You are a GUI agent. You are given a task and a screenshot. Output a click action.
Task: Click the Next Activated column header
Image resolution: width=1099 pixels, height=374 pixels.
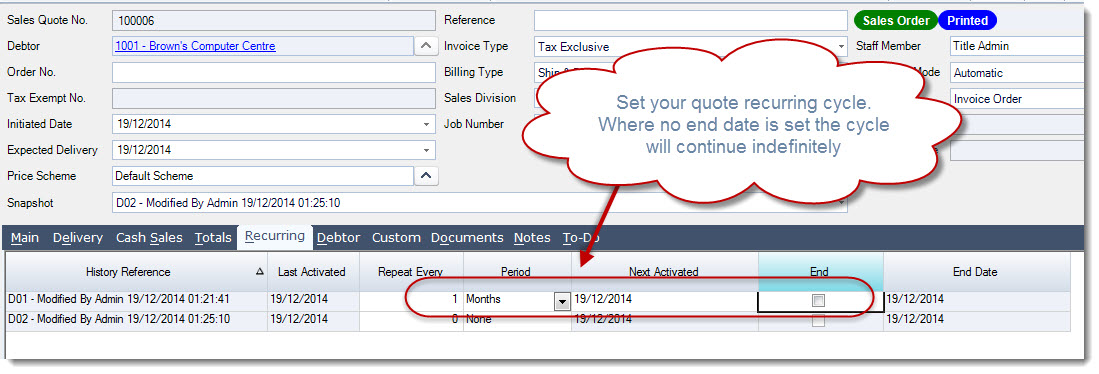click(664, 272)
